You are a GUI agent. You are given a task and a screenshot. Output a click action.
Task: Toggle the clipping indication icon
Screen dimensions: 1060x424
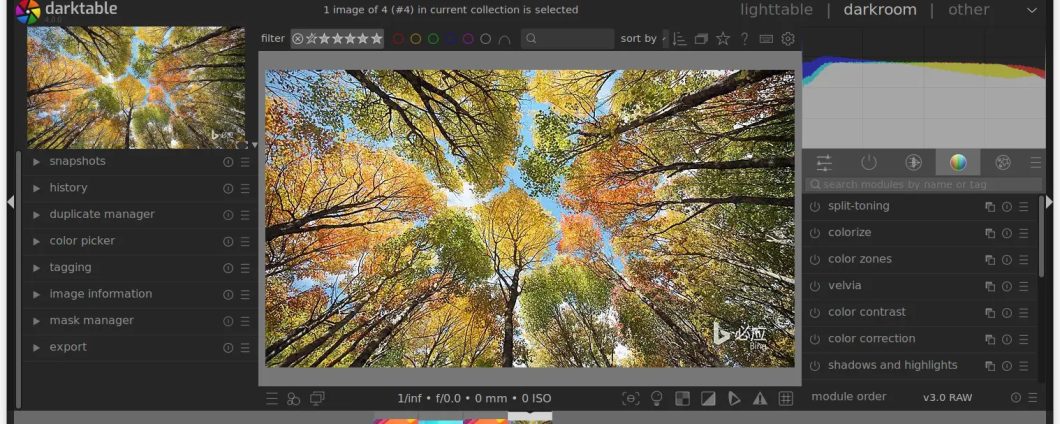click(x=708, y=398)
